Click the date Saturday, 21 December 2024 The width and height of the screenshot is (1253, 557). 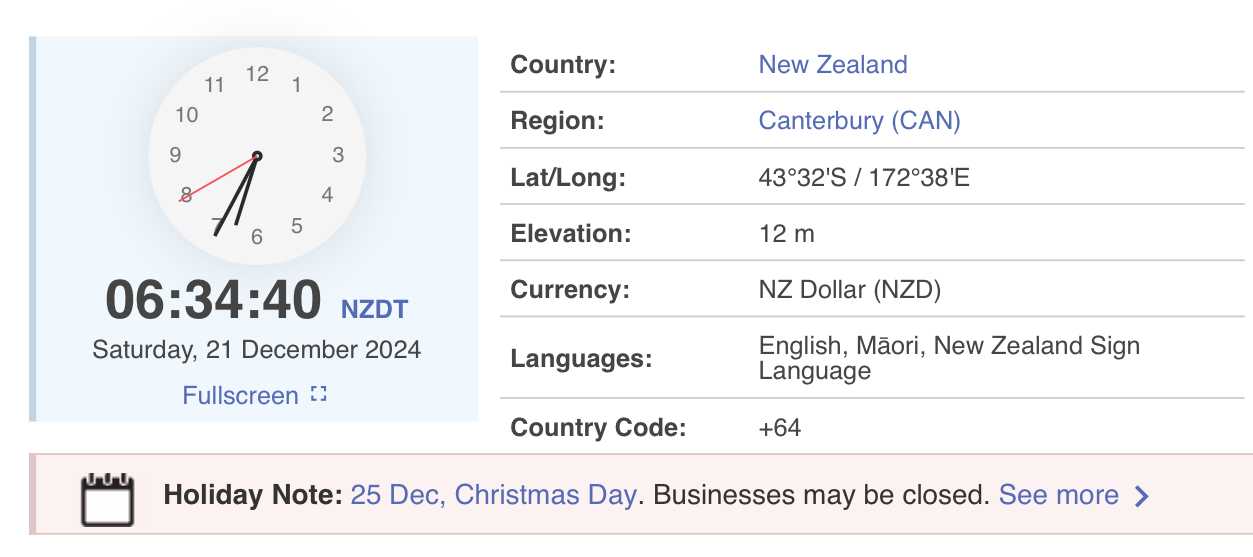pyautogui.click(x=257, y=350)
